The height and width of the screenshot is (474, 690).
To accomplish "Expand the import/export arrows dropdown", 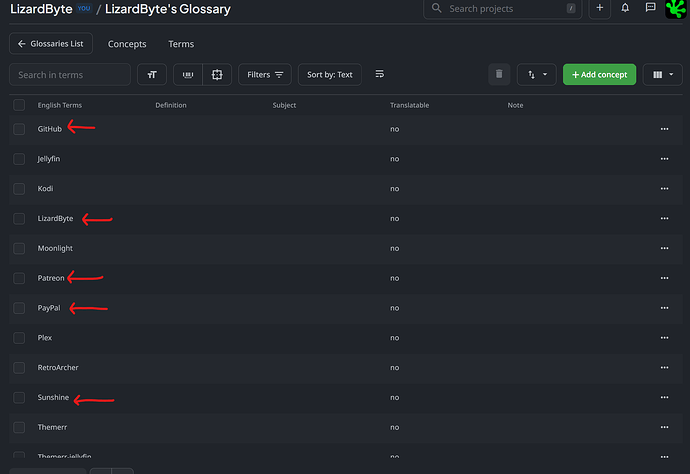I will pyautogui.click(x=537, y=75).
